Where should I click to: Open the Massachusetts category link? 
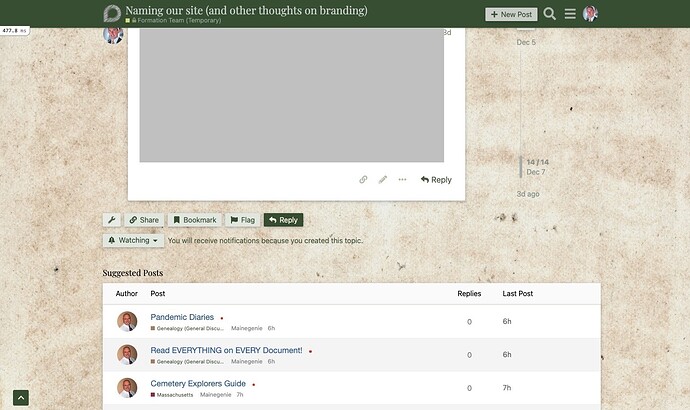pyautogui.click(x=172, y=395)
